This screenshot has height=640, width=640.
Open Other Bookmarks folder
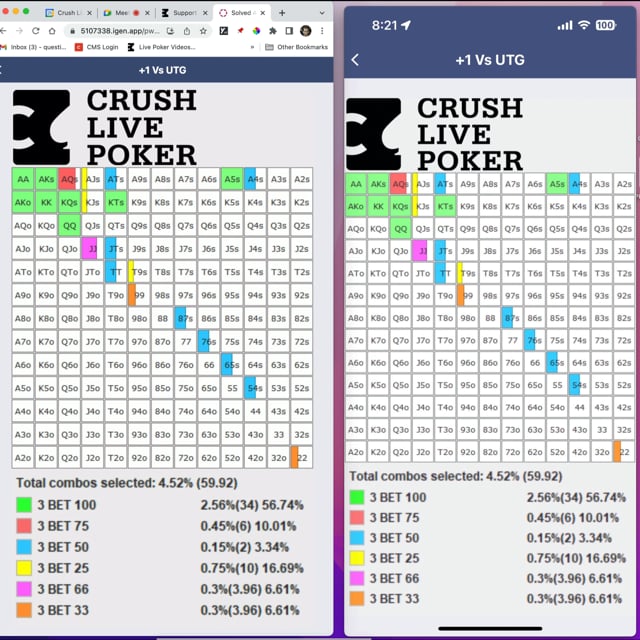tap(297, 47)
